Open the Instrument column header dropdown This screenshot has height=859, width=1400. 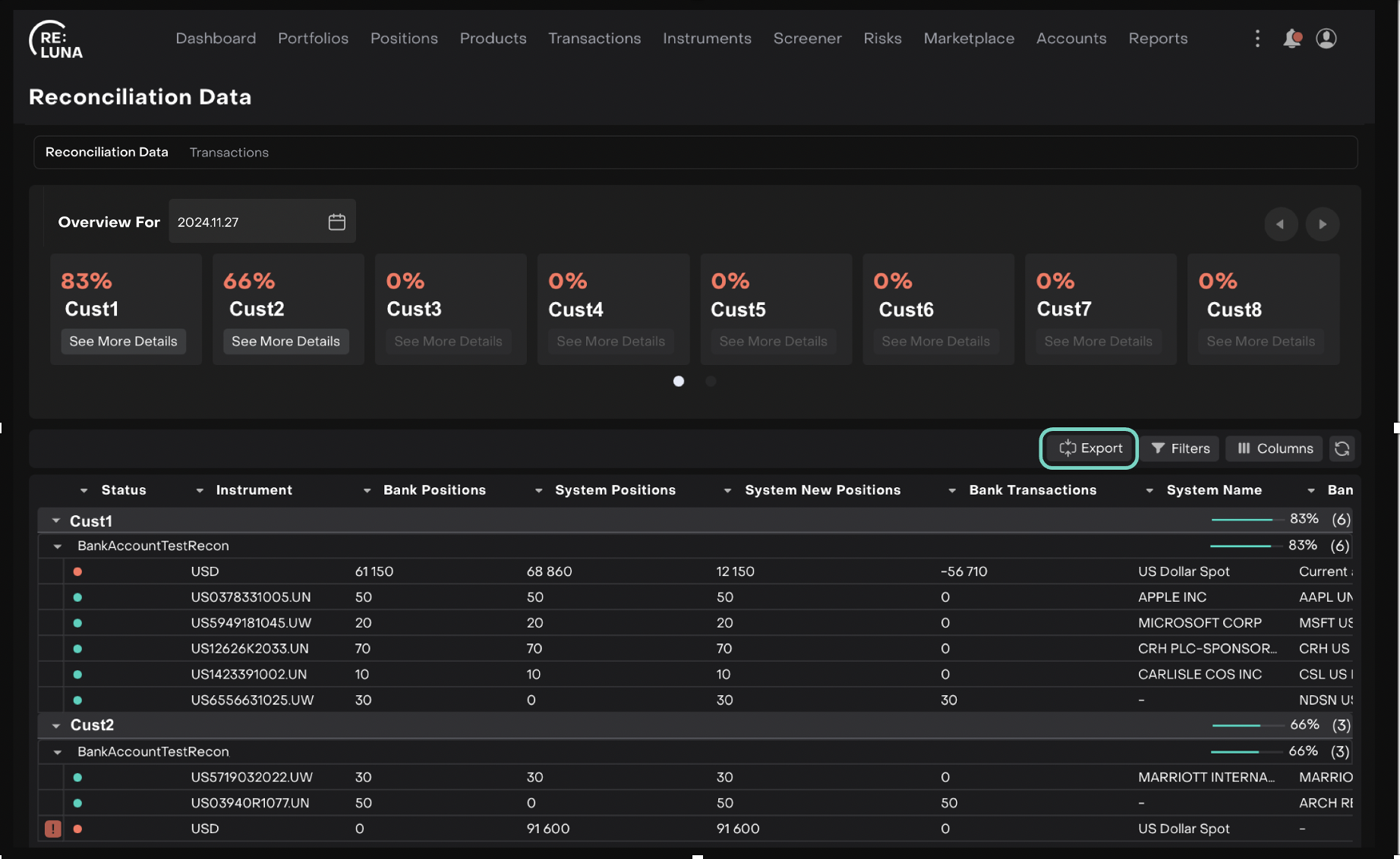pos(200,490)
